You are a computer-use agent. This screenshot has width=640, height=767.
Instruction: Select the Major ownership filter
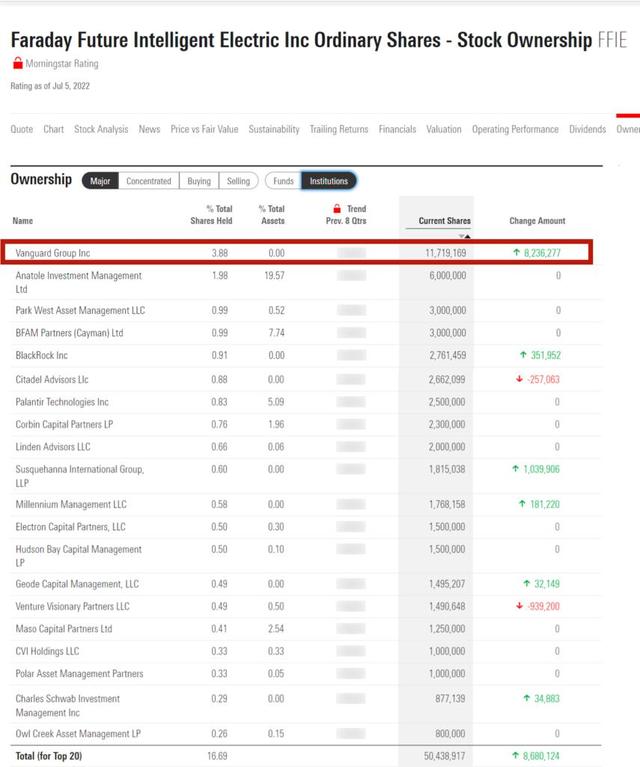100,181
